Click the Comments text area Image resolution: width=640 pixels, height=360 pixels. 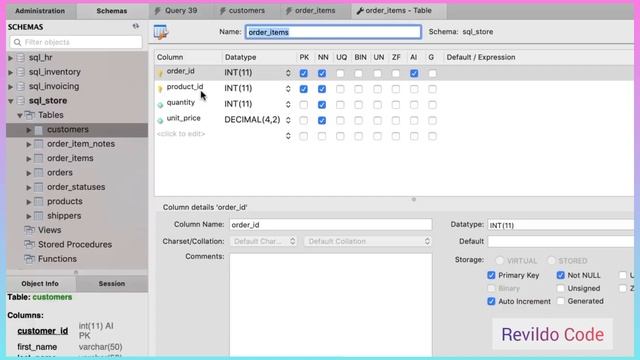point(331,304)
